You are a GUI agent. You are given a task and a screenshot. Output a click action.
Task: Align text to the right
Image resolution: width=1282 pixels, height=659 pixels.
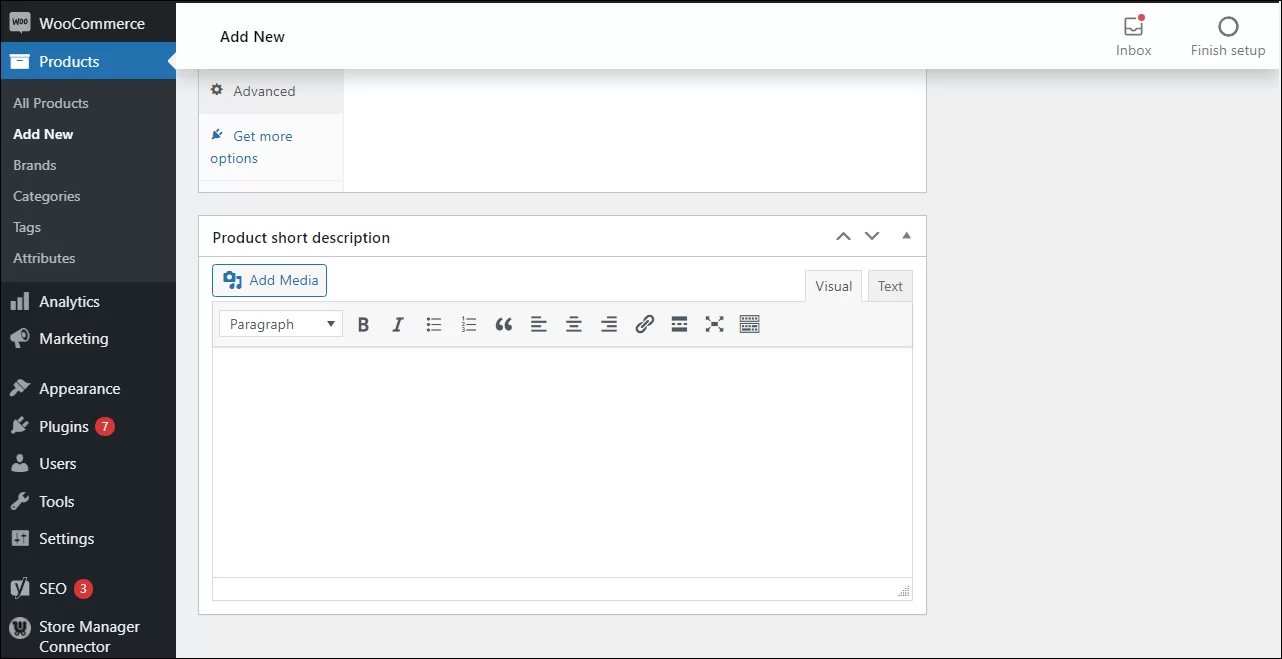[x=608, y=323]
